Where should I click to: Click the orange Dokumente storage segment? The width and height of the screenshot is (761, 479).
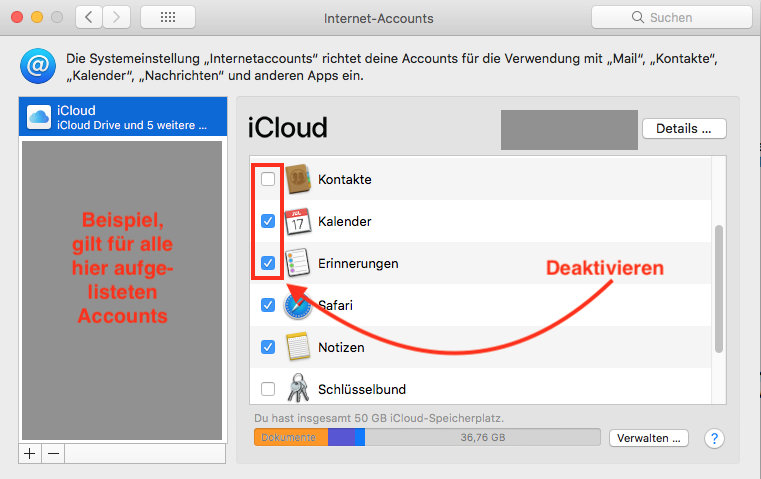point(291,437)
